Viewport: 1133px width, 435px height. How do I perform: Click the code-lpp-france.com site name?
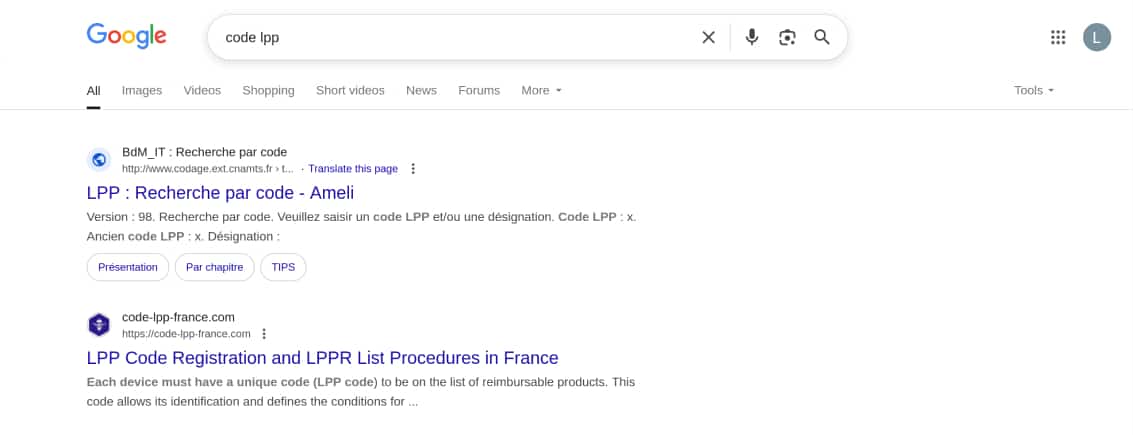tap(178, 316)
